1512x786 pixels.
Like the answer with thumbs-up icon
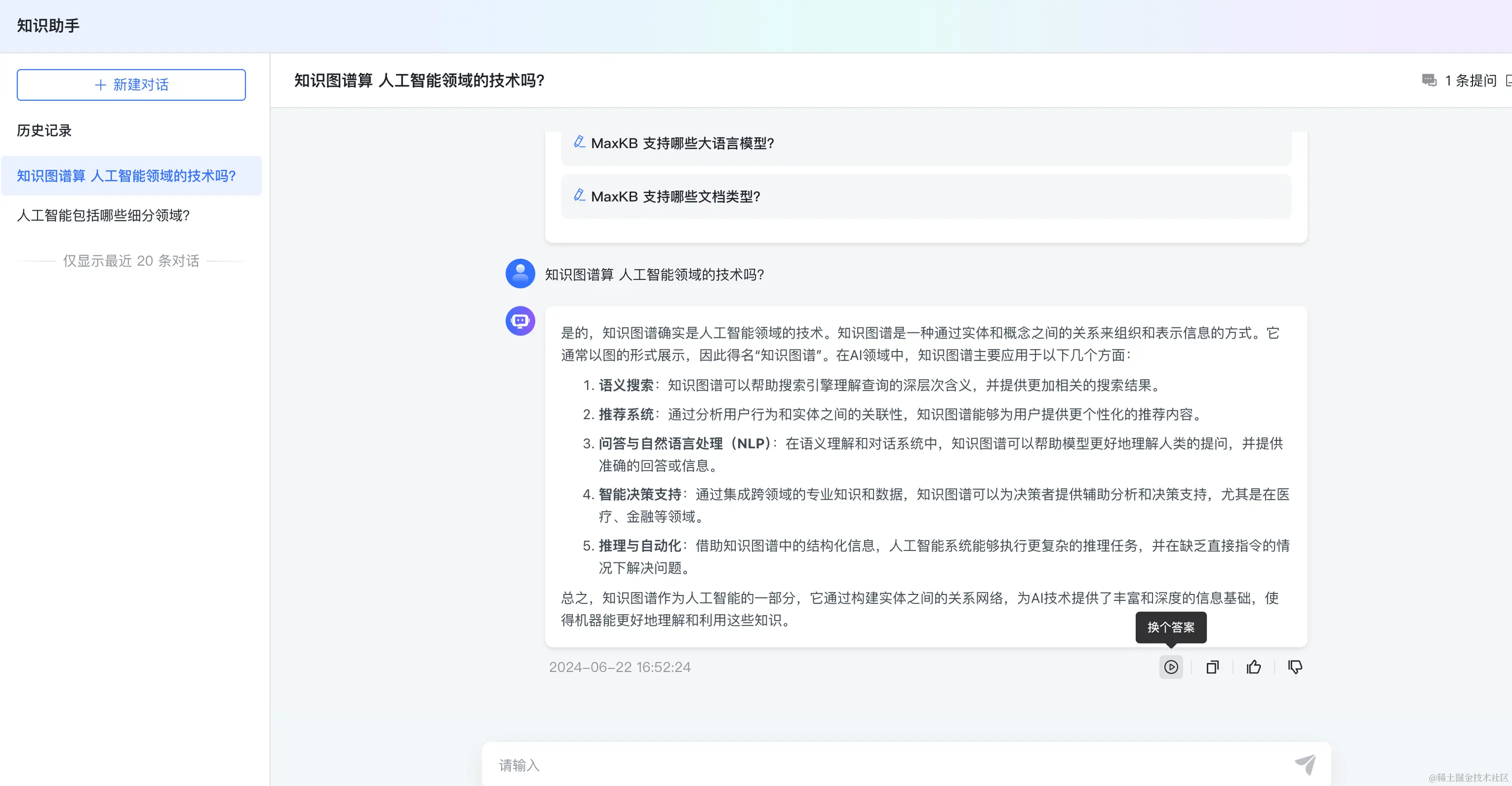[1253, 667]
